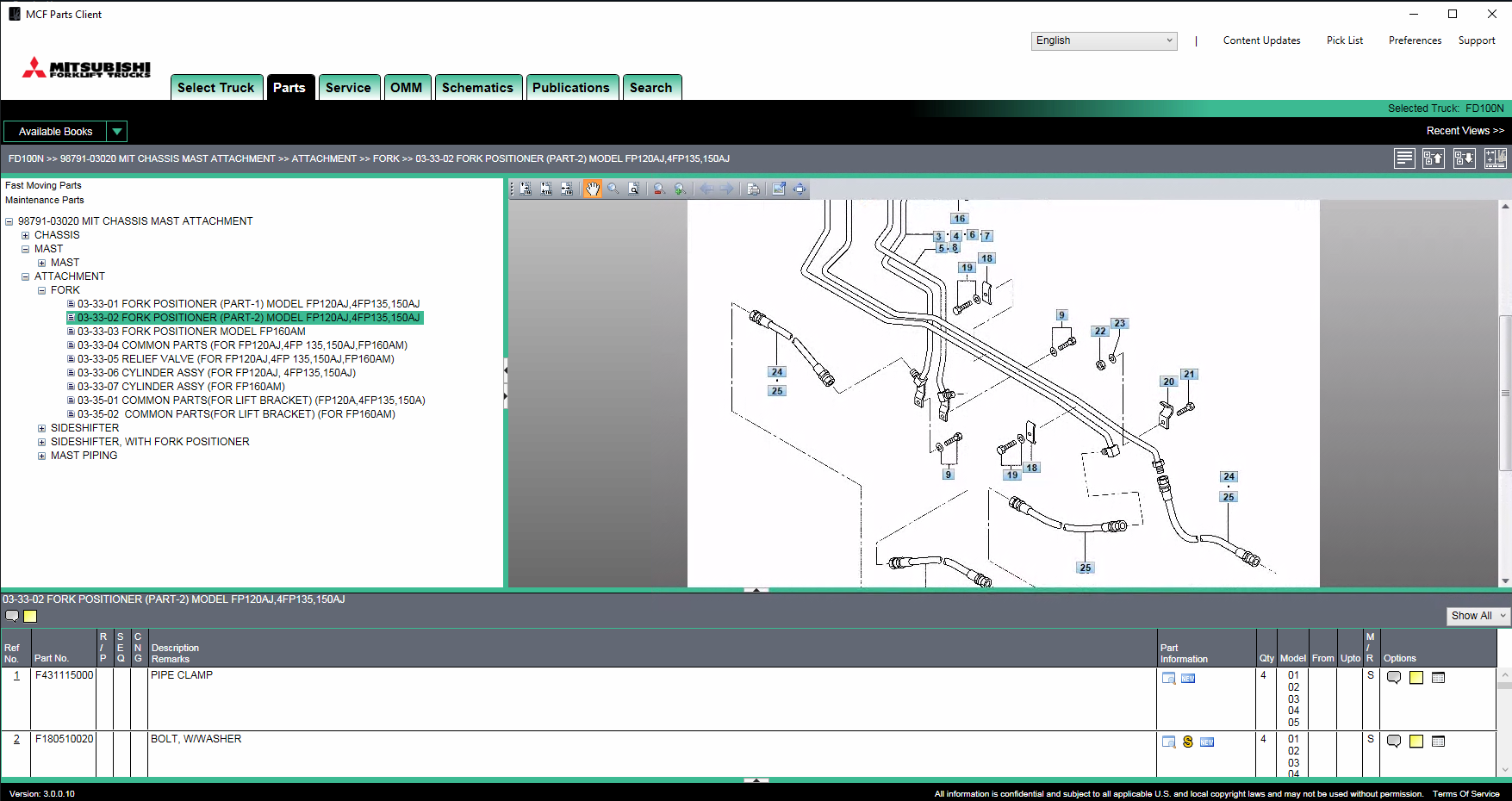Open Content Updates link
This screenshot has height=801, width=1512.
click(1261, 40)
